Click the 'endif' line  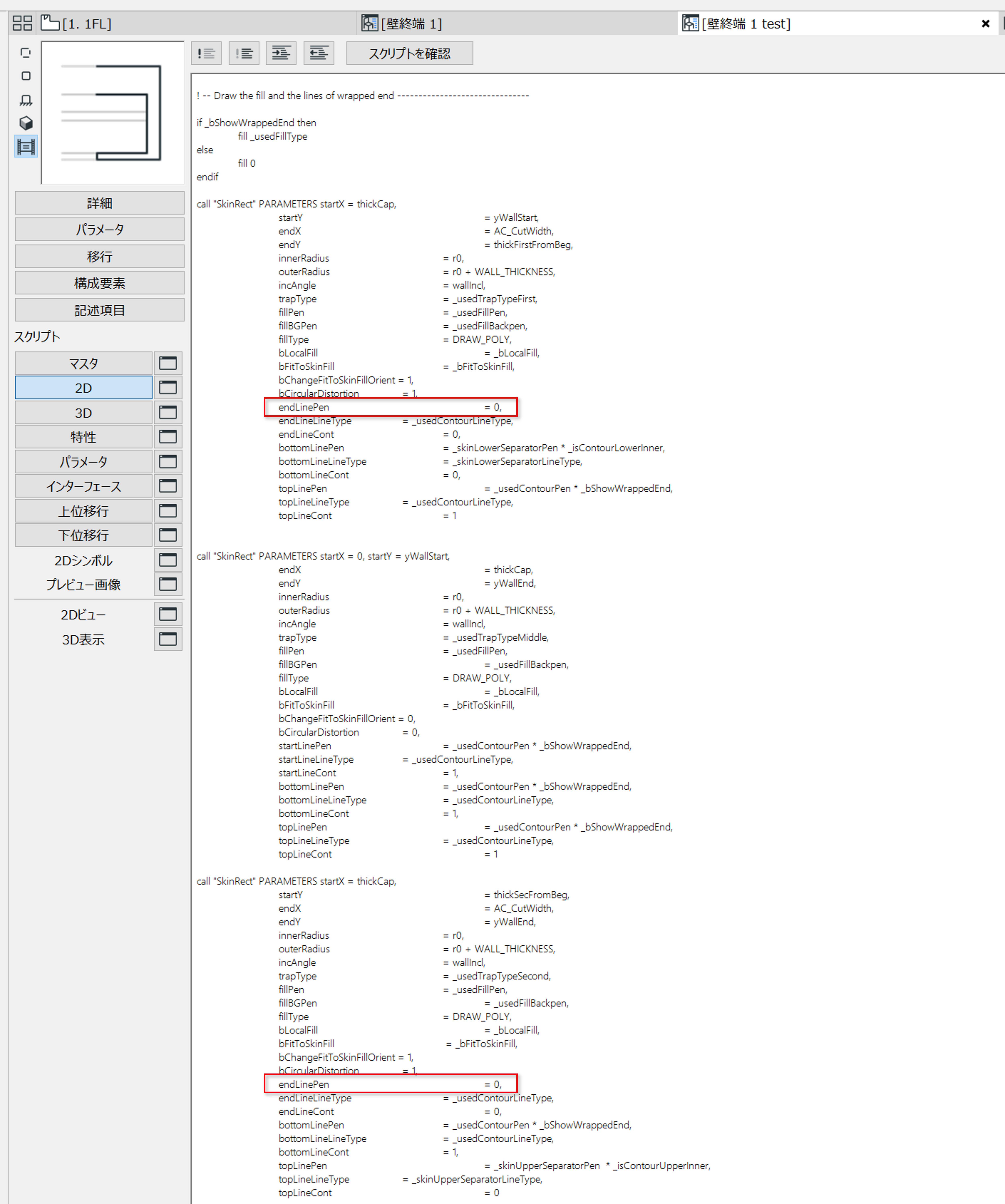pyautogui.click(x=208, y=177)
